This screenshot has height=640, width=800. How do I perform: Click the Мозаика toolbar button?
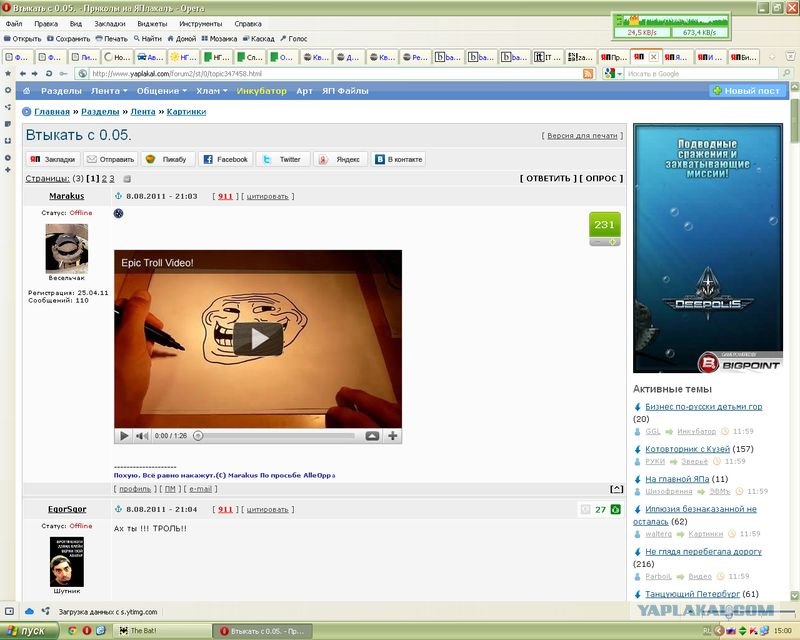tap(219, 38)
